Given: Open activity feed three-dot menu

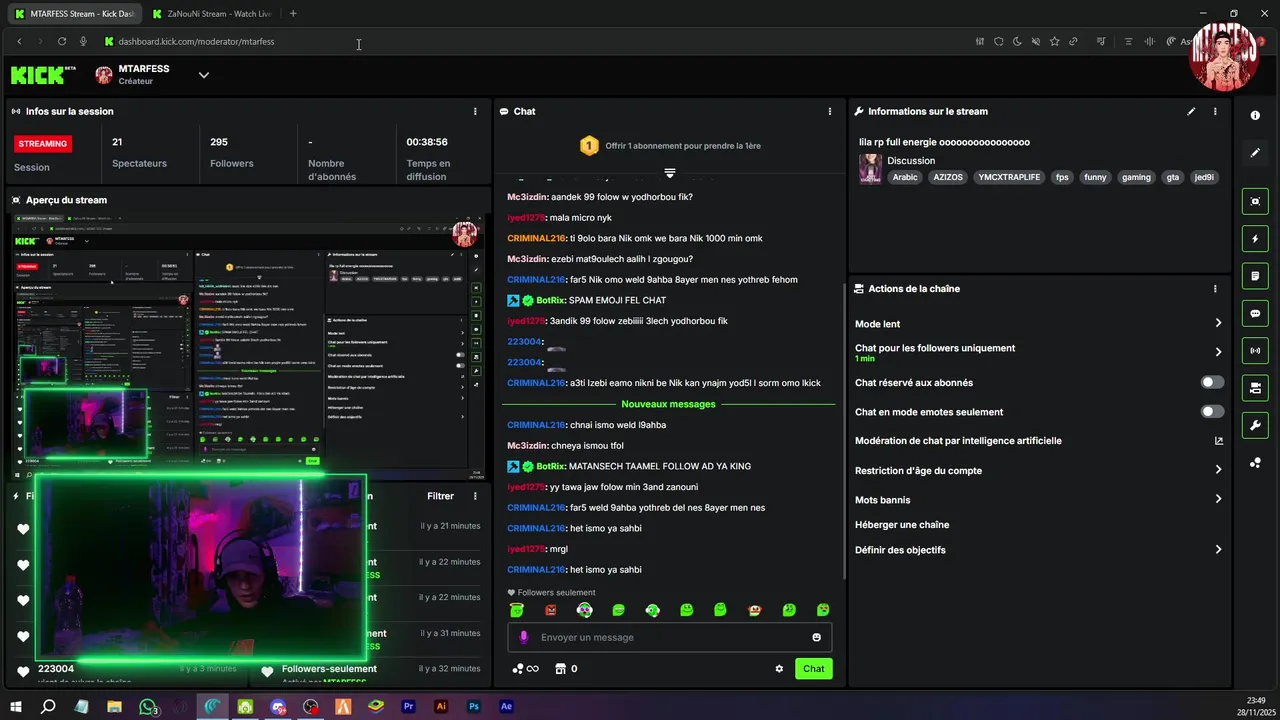Looking at the screenshot, I should click(x=475, y=496).
